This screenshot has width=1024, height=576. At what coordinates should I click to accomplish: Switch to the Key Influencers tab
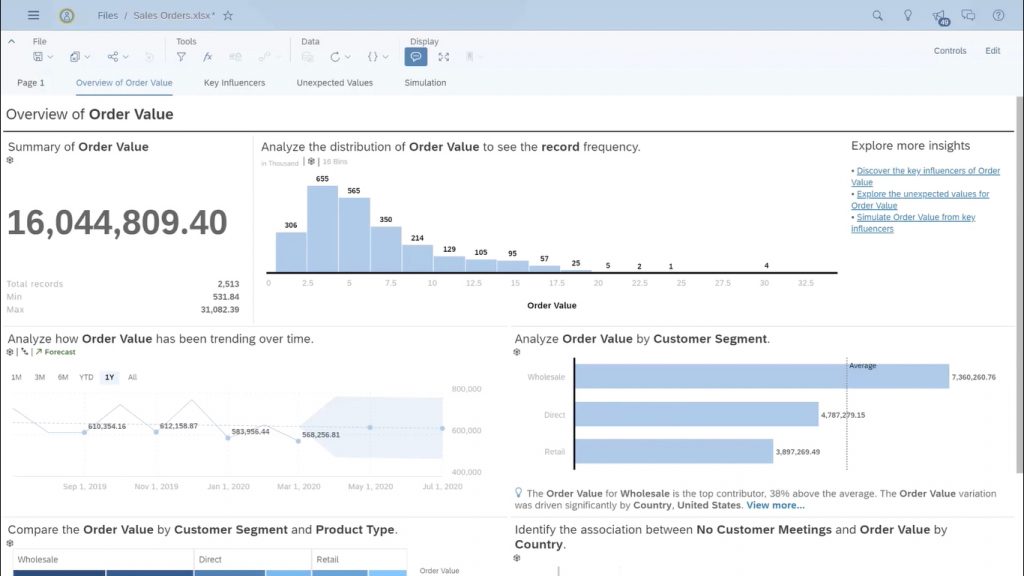pos(234,82)
